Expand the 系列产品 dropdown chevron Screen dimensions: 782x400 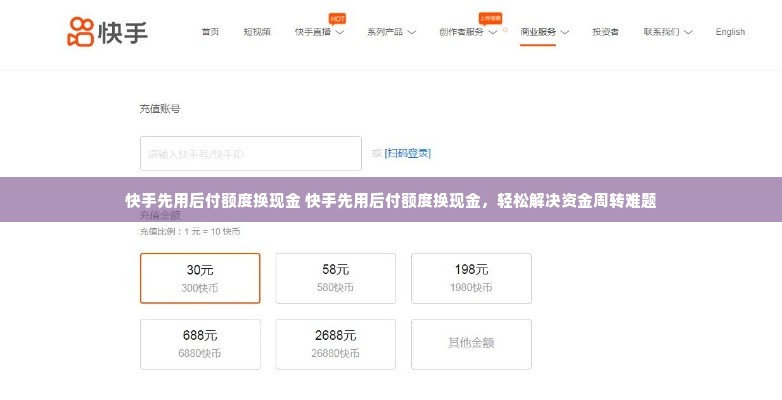[411, 32]
